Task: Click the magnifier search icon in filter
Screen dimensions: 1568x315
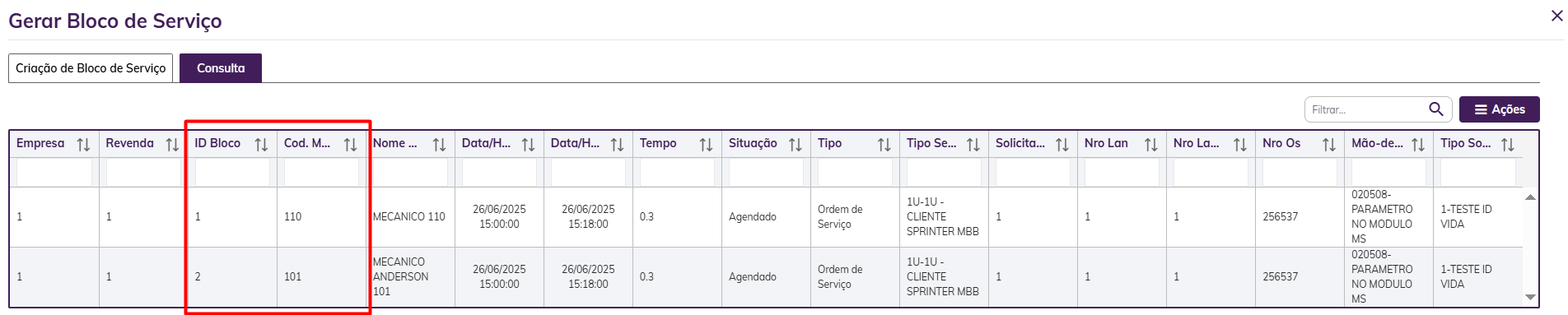Action: pyautogui.click(x=1436, y=109)
